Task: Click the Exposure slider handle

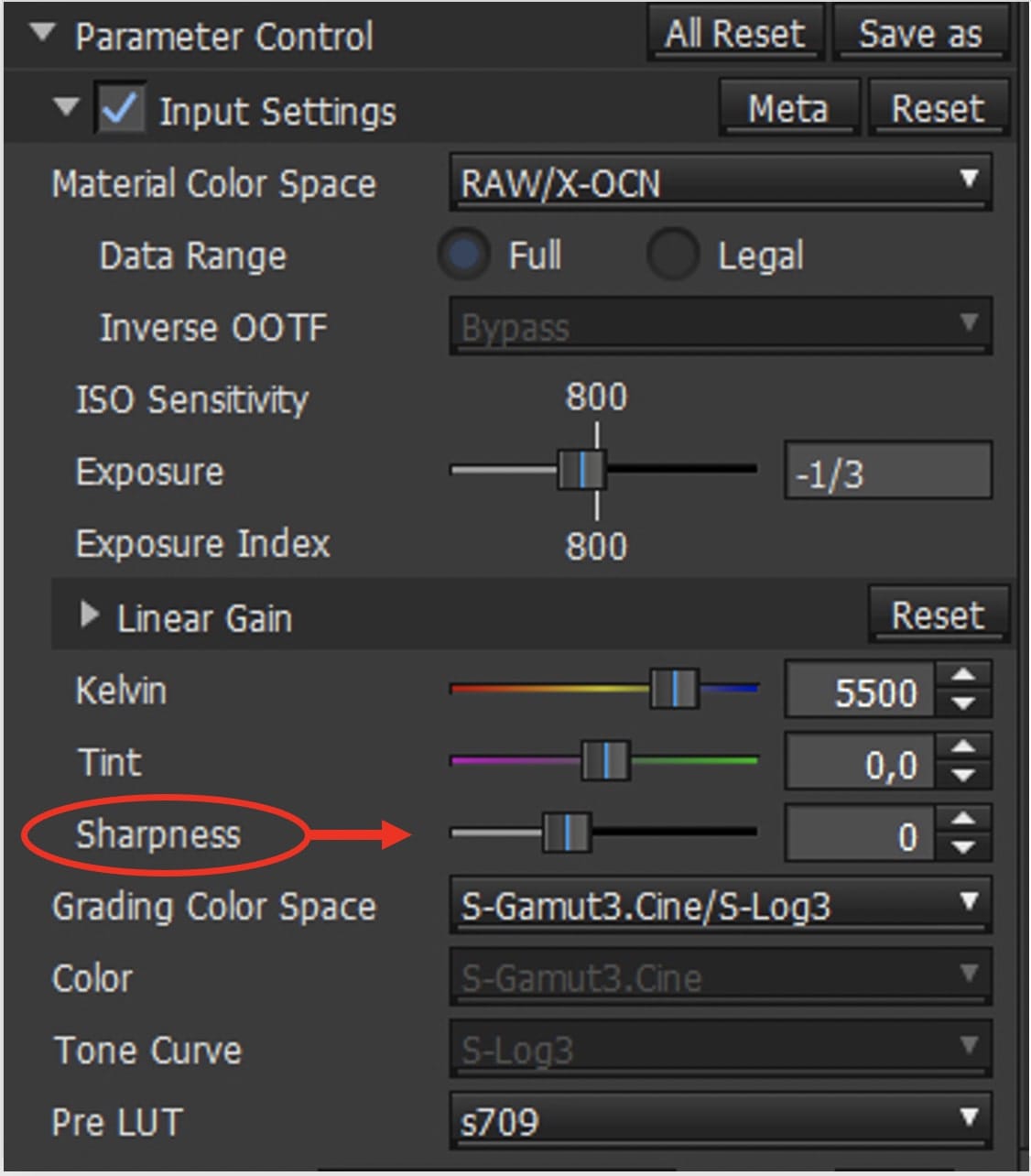Action: point(581,470)
